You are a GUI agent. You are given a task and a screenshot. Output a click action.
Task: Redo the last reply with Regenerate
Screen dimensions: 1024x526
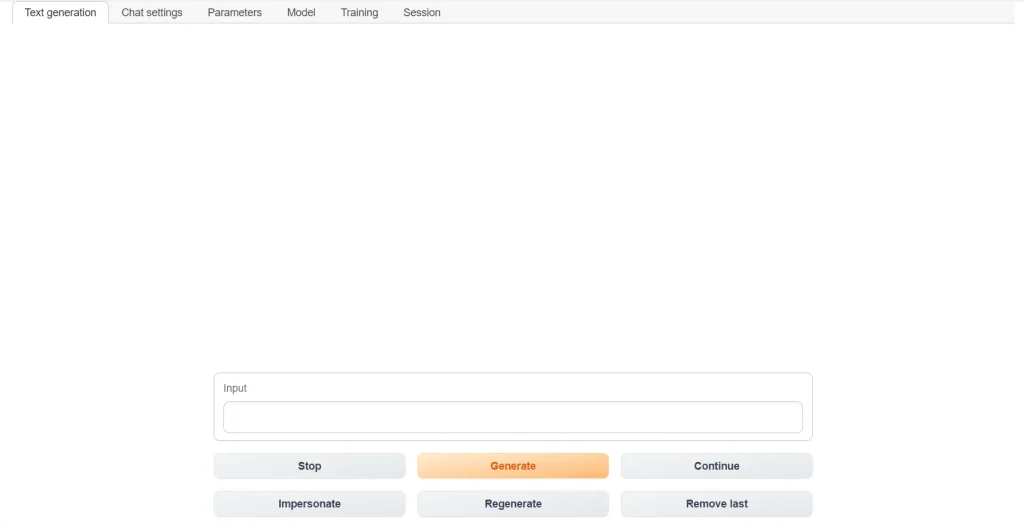tap(512, 504)
